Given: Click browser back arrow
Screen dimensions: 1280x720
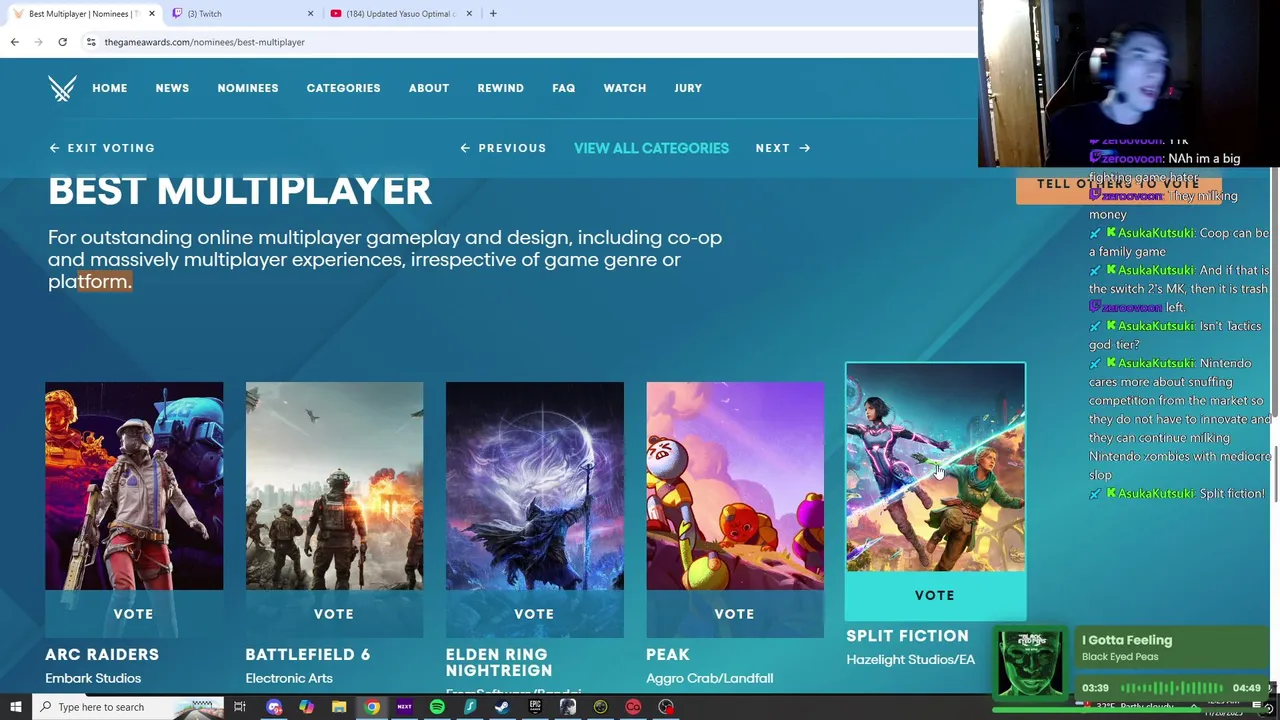Looking at the screenshot, I should point(14,42).
